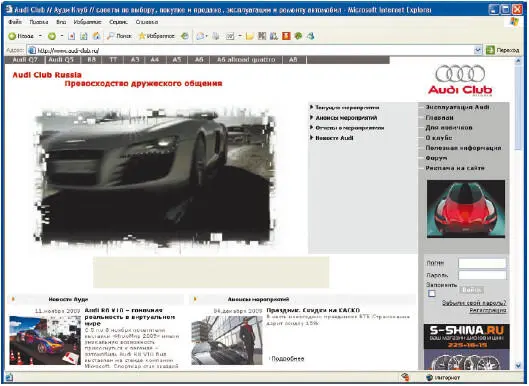Click the yellow folder toolbar icon
Viewport: 529px width, 386px height.
250,36
